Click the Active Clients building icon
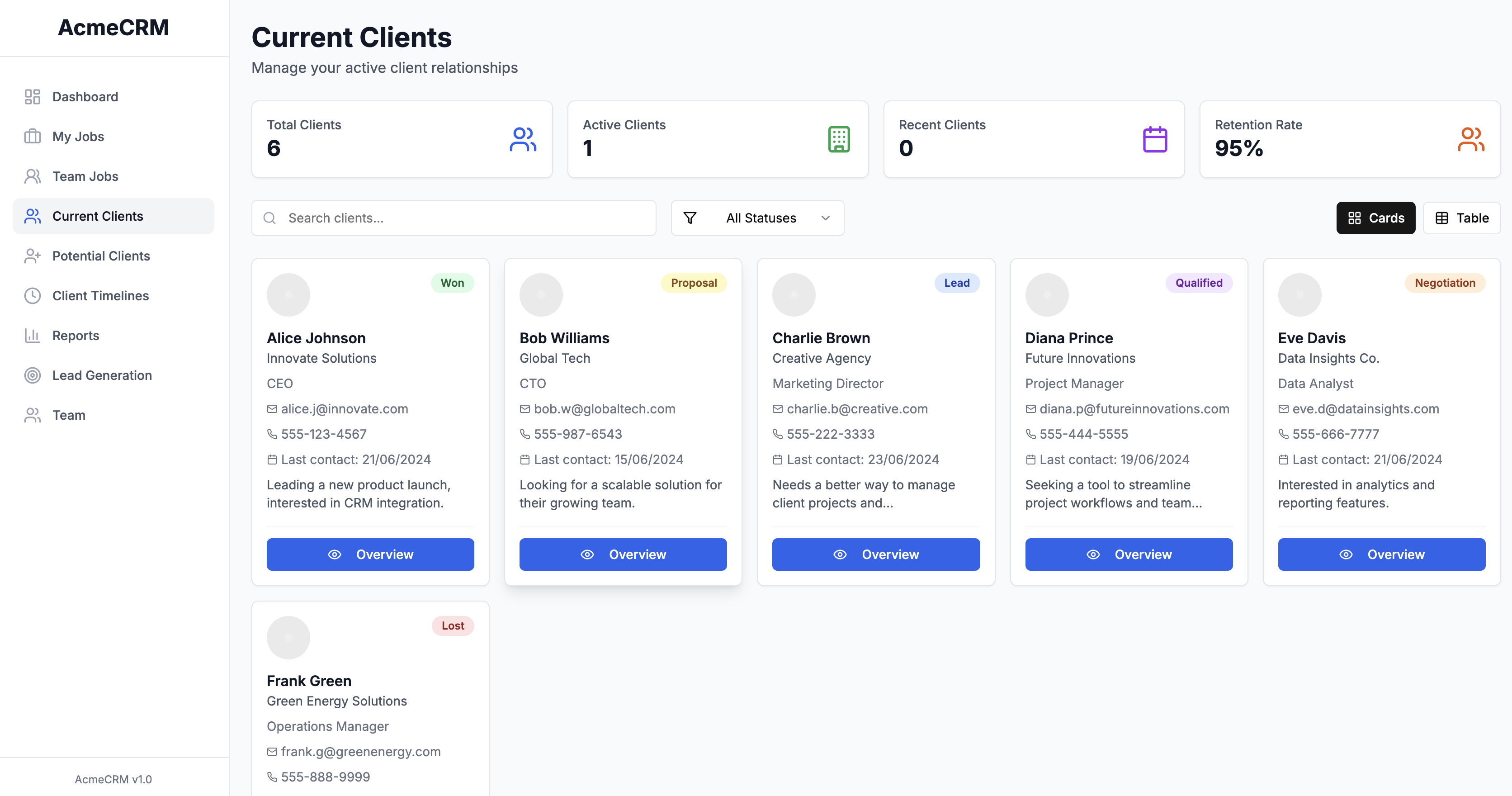This screenshot has height=796, width=1512. 839,140
